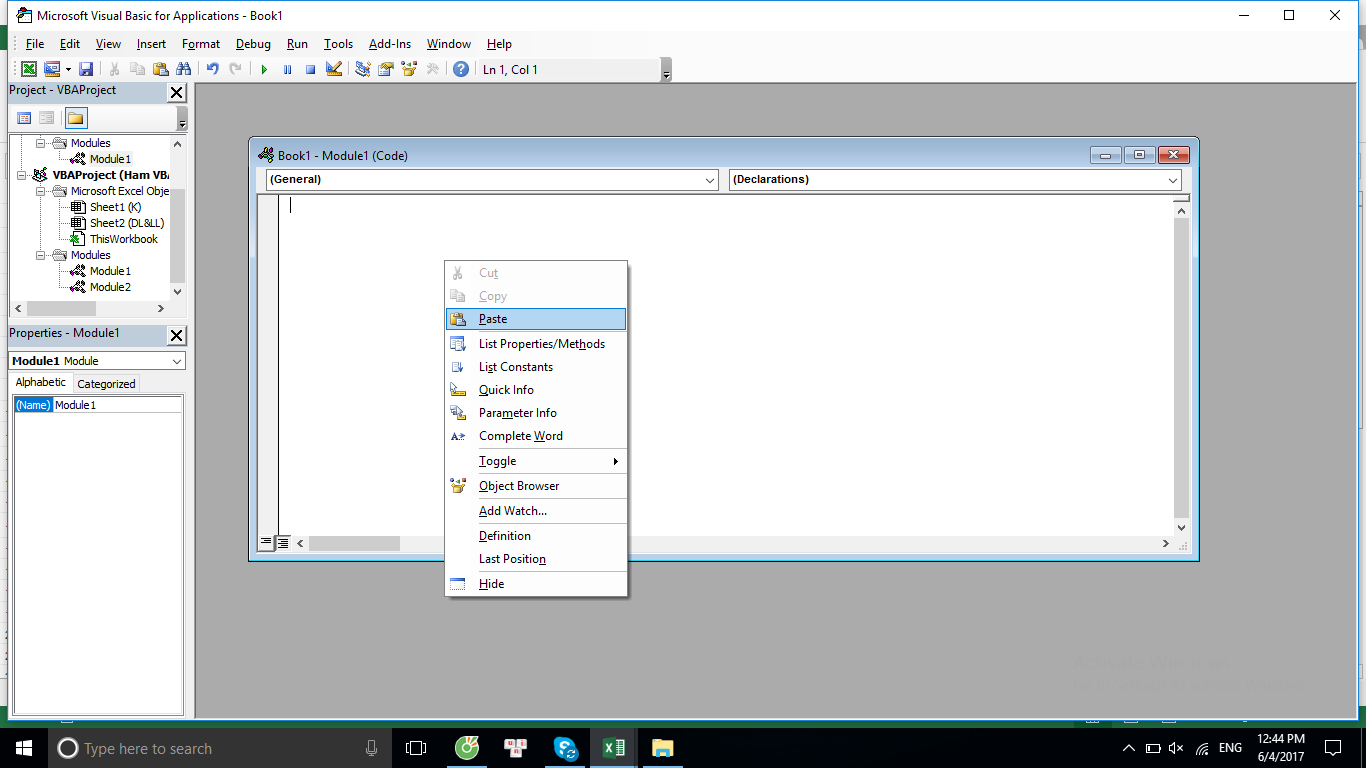Choose Last Position from context menu

(x=536, y=559)
